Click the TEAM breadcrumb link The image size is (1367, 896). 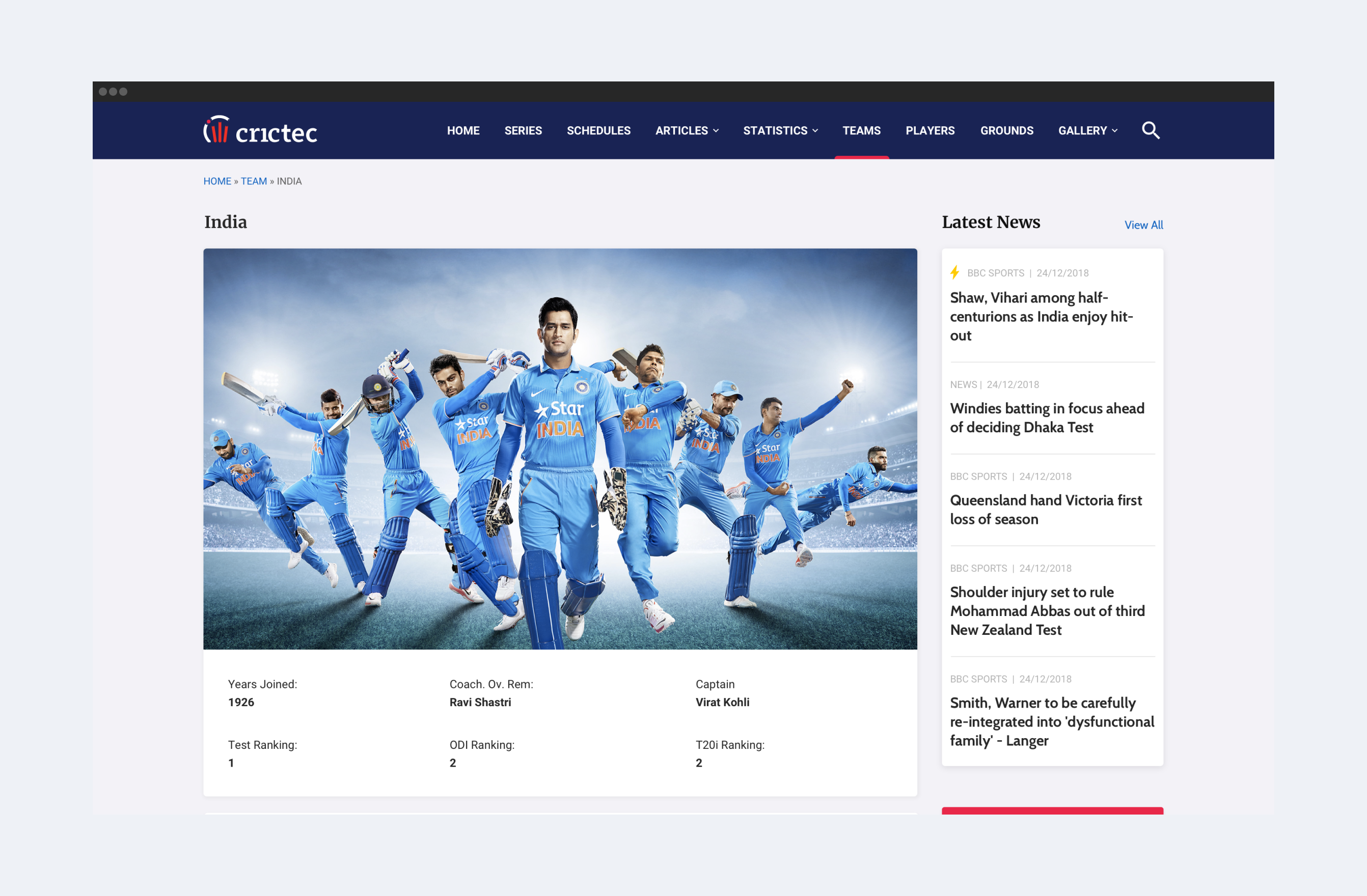[253, 181]
